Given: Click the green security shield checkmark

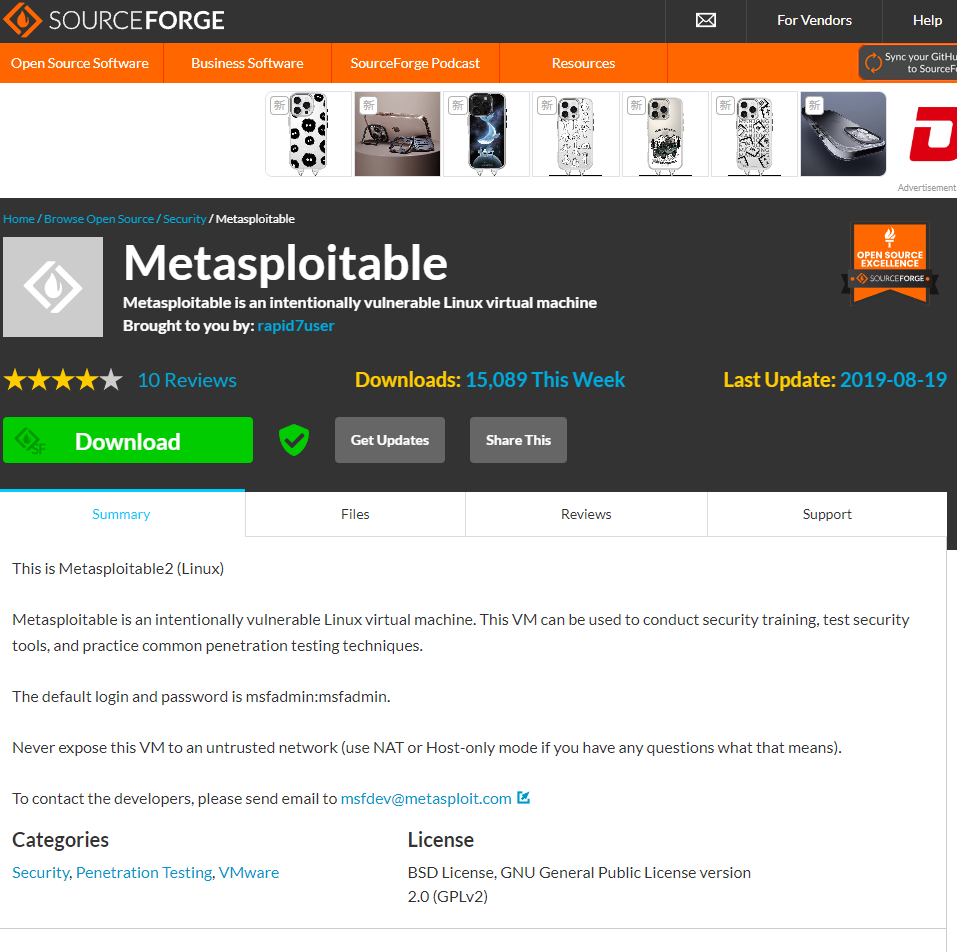Looking at the screenshot, I should click(x=294, y=440).
